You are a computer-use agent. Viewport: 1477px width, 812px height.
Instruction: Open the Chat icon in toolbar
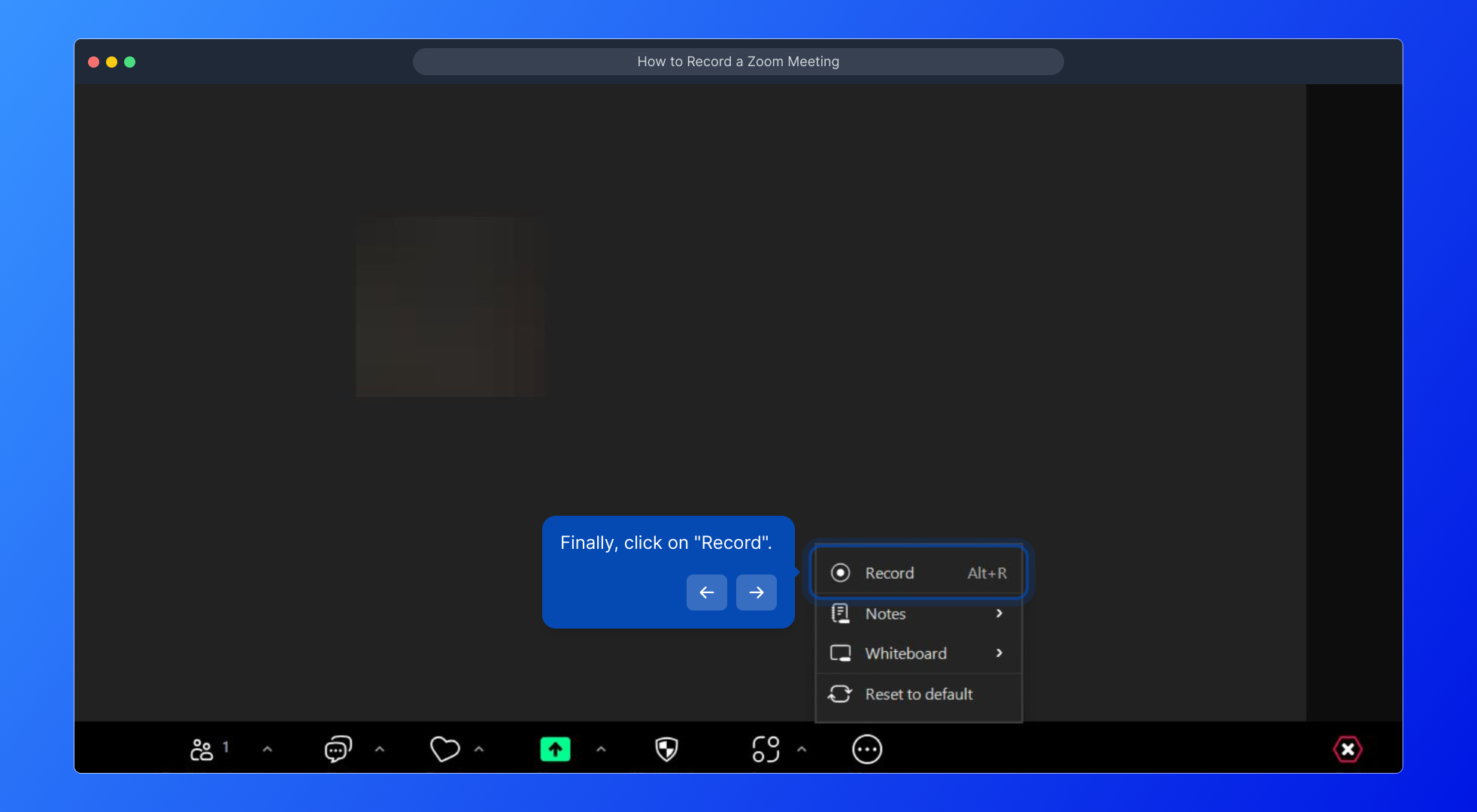tap(338, 750)
